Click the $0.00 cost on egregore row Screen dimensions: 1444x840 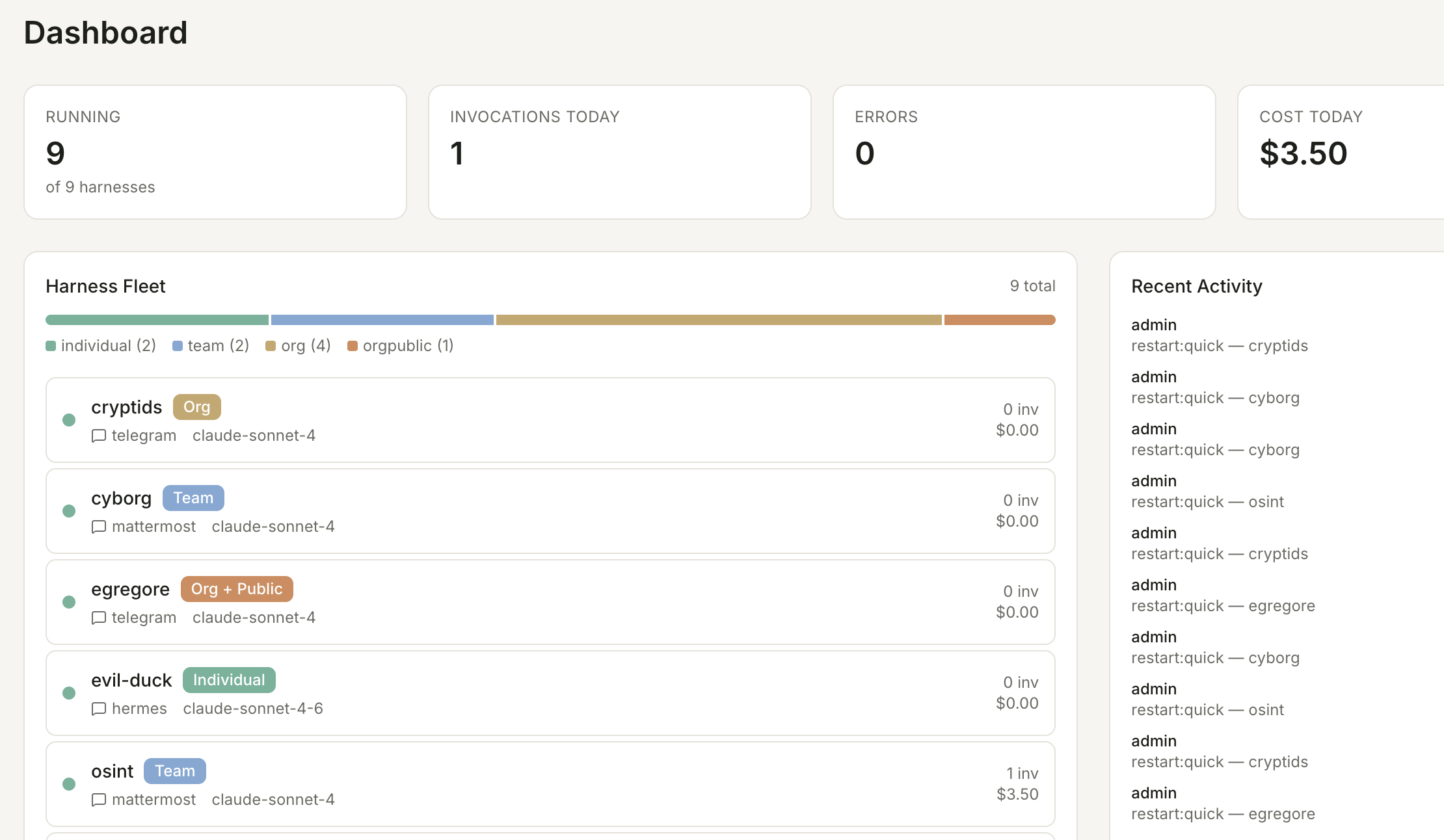pyautogui.click(x=1017, y=612)
